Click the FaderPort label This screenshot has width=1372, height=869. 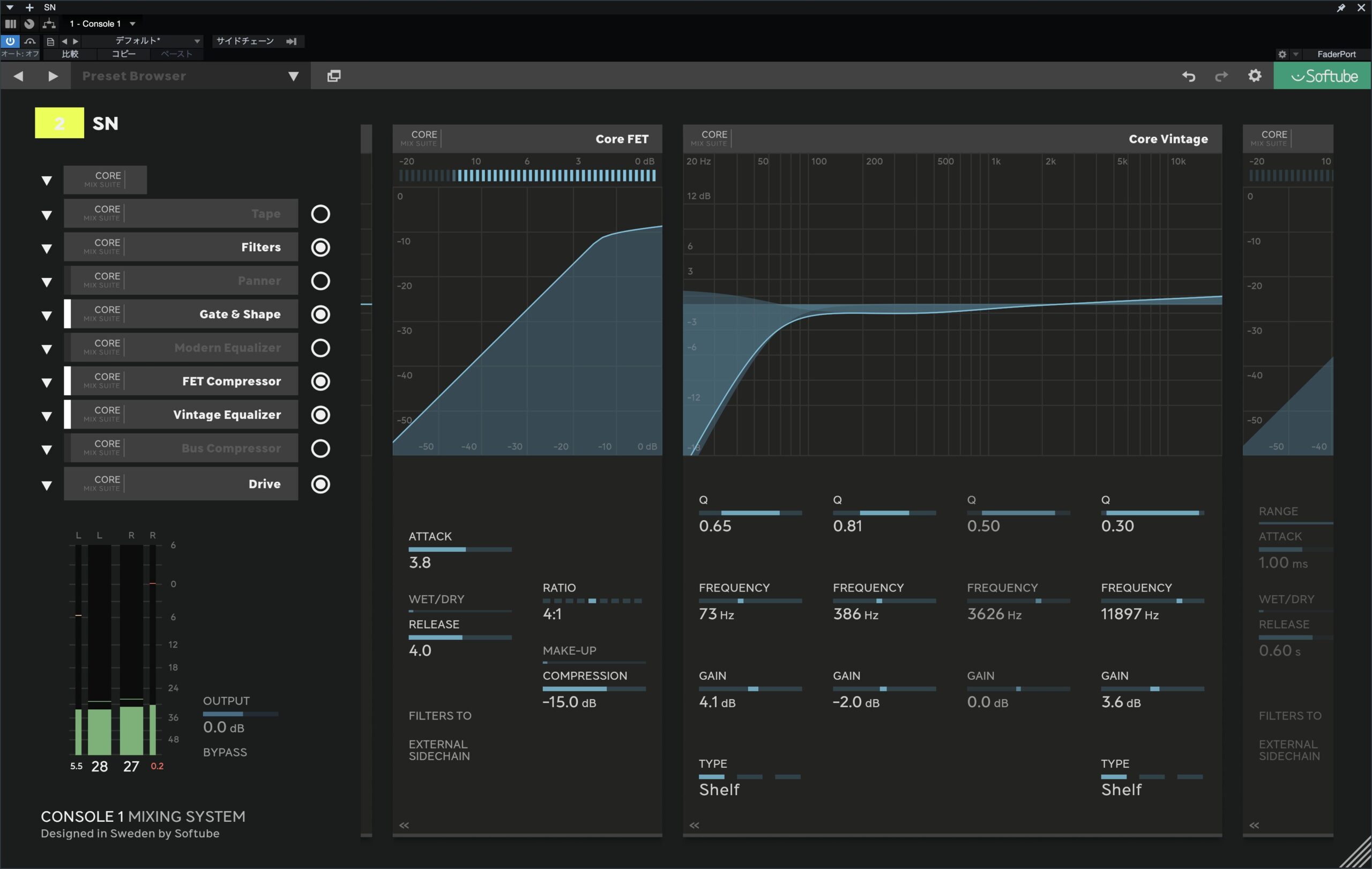pos(1336,54)
